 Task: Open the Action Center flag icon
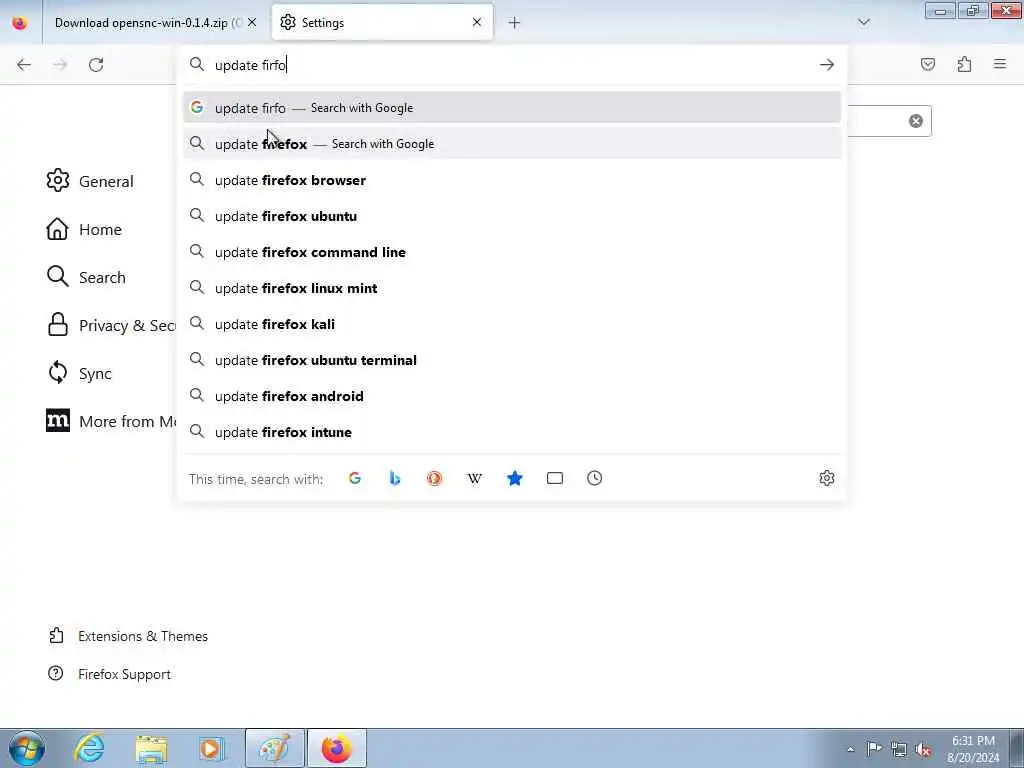click(x=874, y=748)
